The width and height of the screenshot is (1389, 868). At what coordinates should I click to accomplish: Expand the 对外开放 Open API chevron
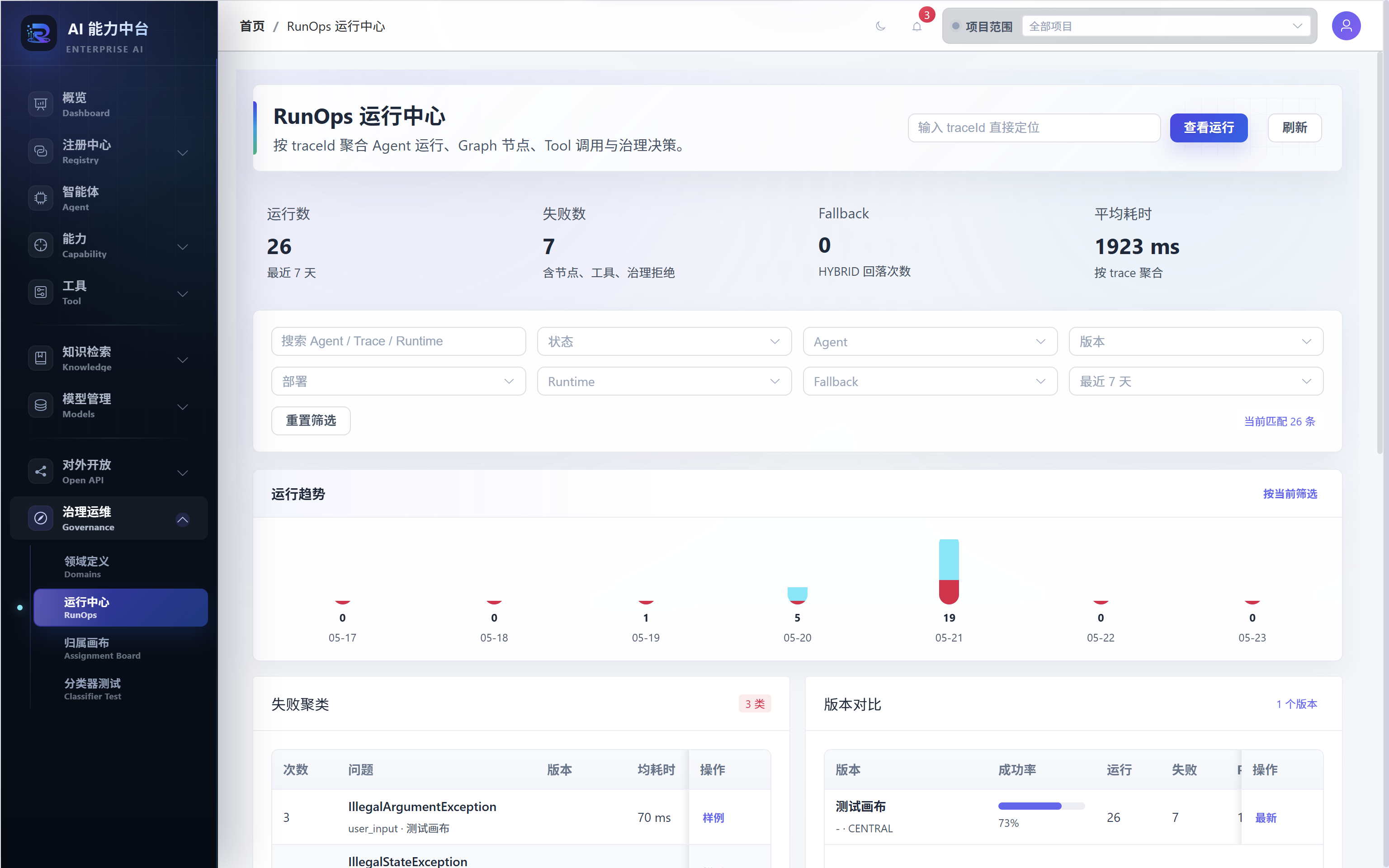[183, 473]
